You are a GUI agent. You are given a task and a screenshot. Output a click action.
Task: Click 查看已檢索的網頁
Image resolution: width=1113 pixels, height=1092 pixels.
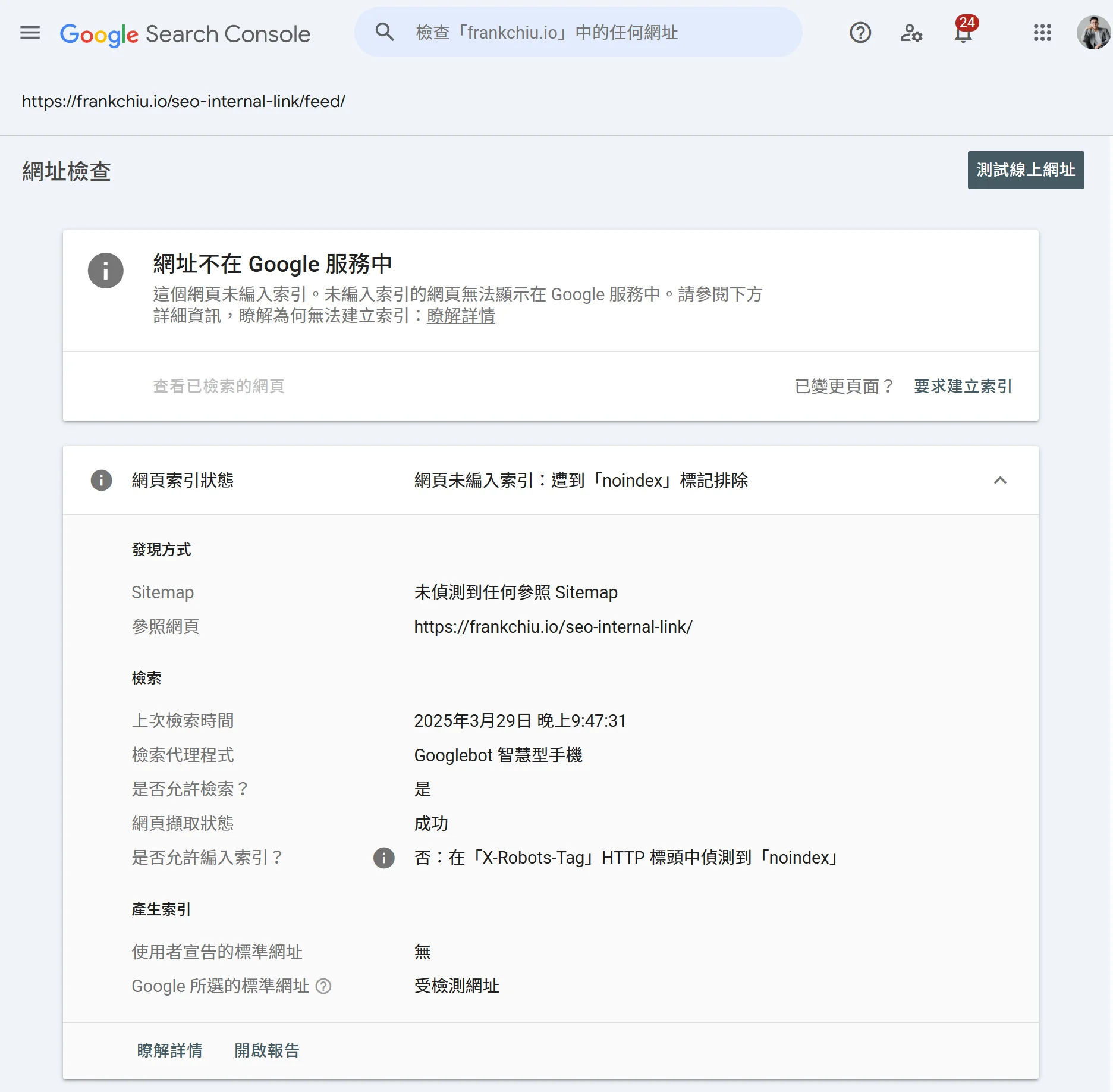[218, 386]
